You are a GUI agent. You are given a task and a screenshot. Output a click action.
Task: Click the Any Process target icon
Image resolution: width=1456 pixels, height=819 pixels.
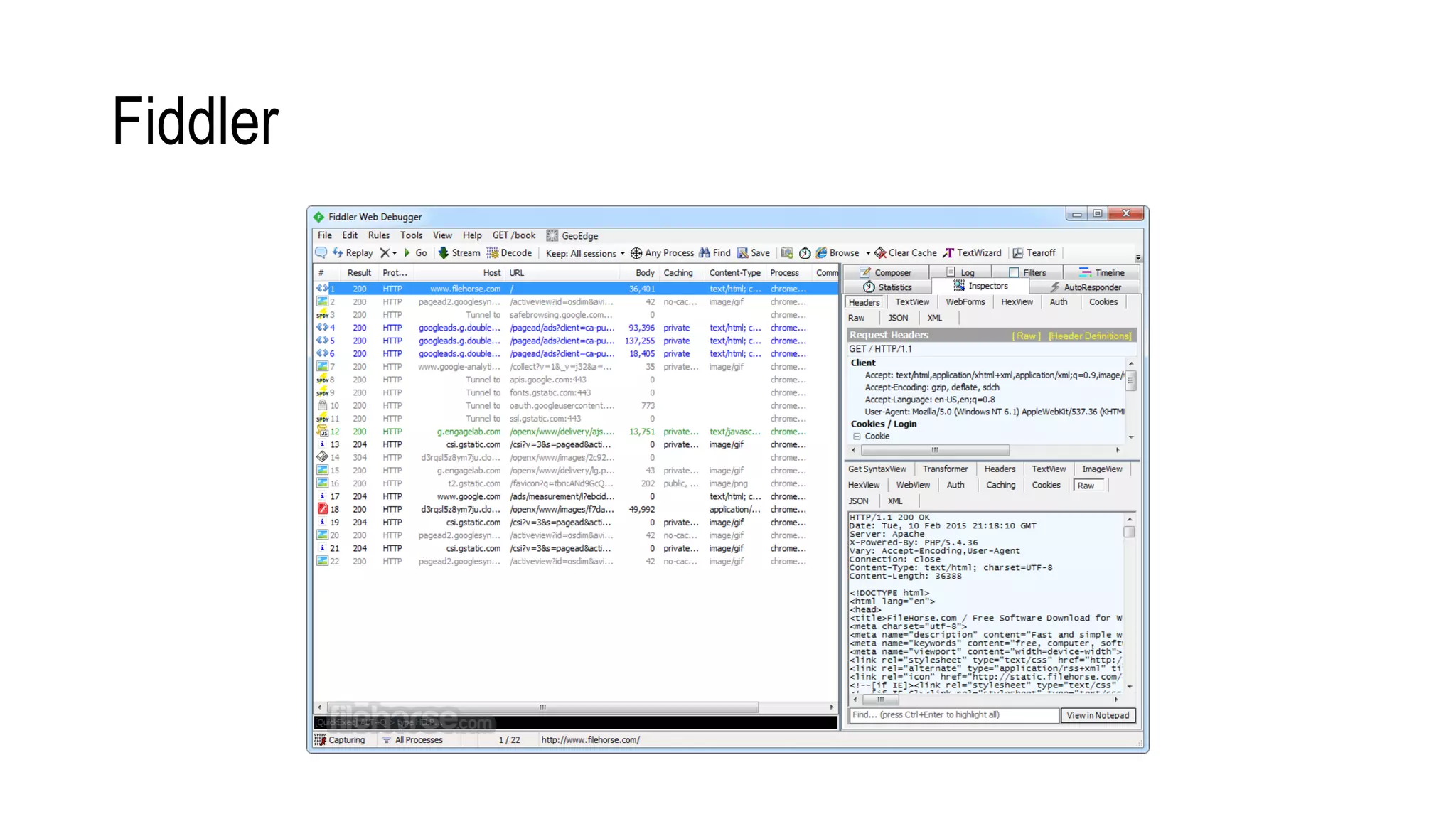pyautogui.click(x=636, y=253)
